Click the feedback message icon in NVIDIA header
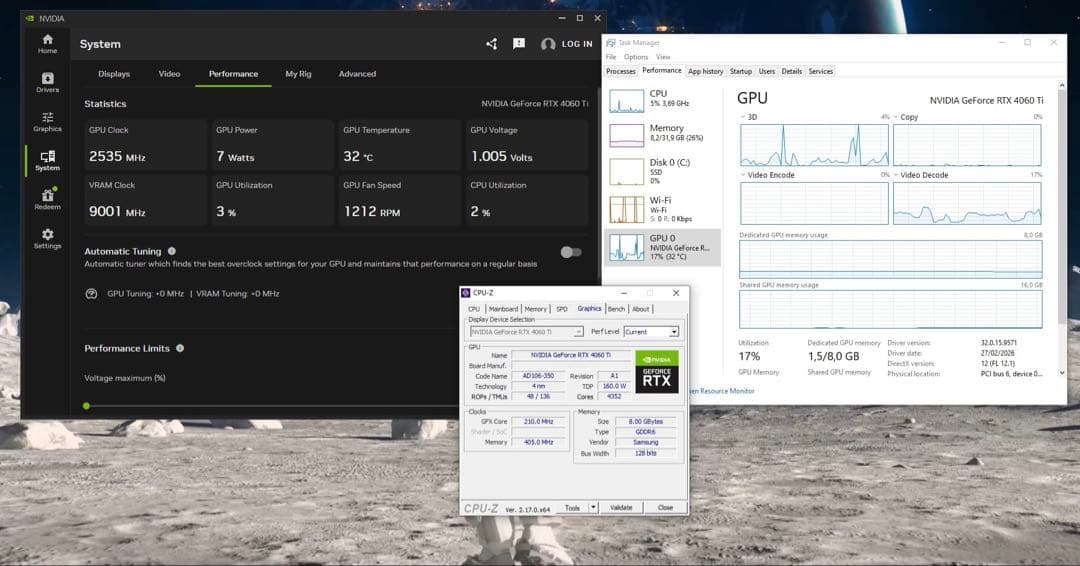This screenshot has height=566, width=1080. 519,43
